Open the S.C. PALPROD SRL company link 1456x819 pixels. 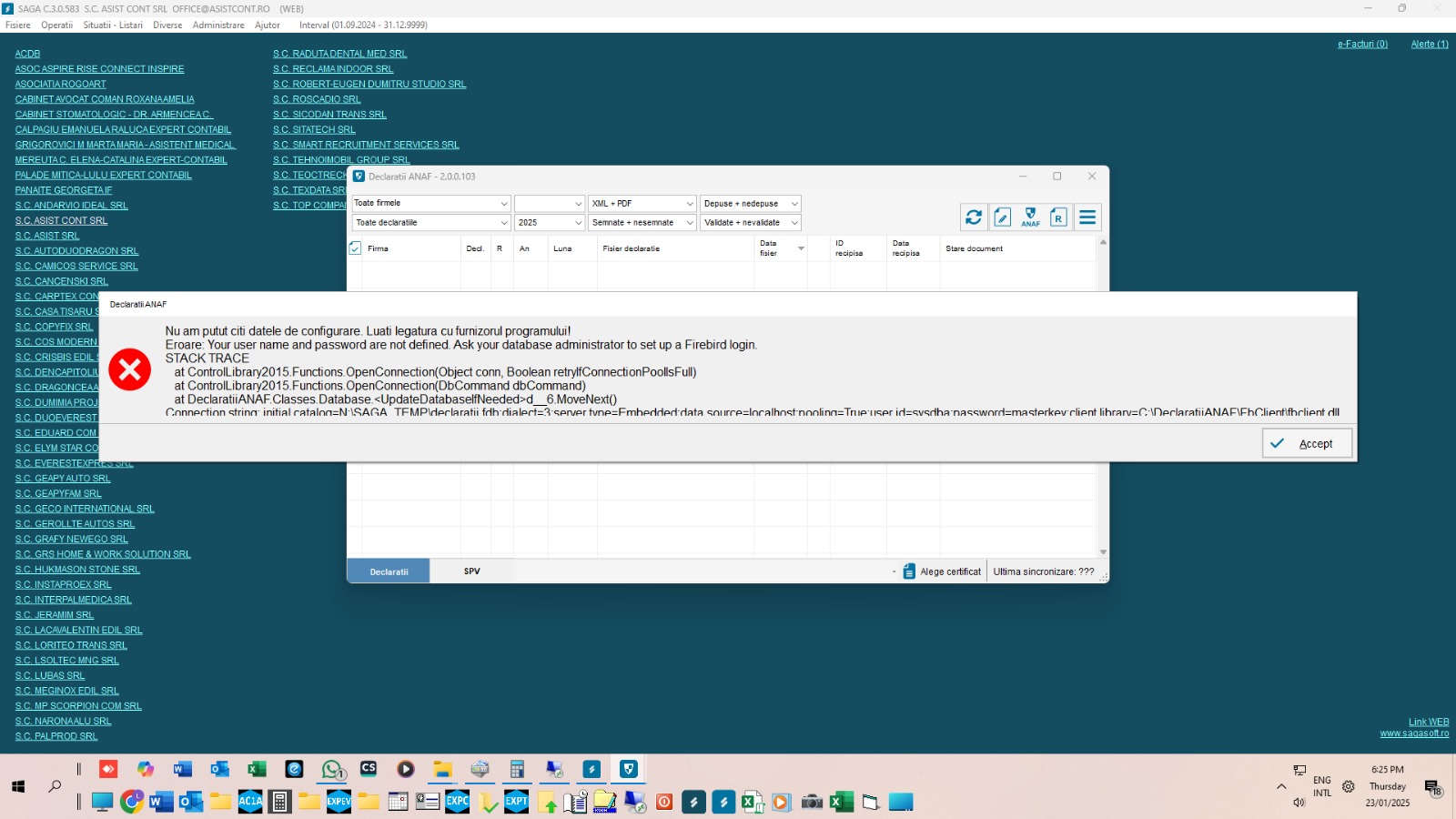[56, 737]
